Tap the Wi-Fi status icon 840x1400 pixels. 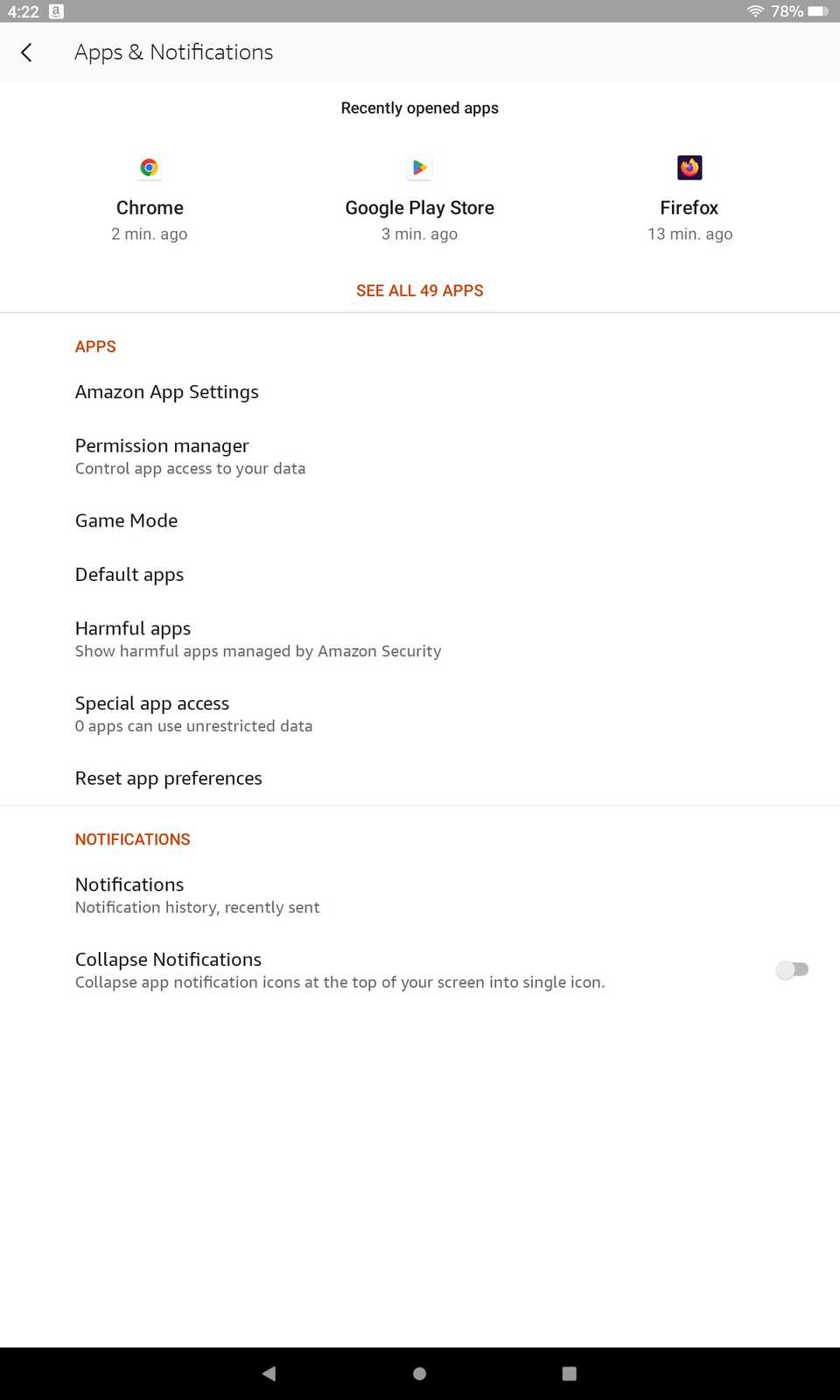pos(755,11)
